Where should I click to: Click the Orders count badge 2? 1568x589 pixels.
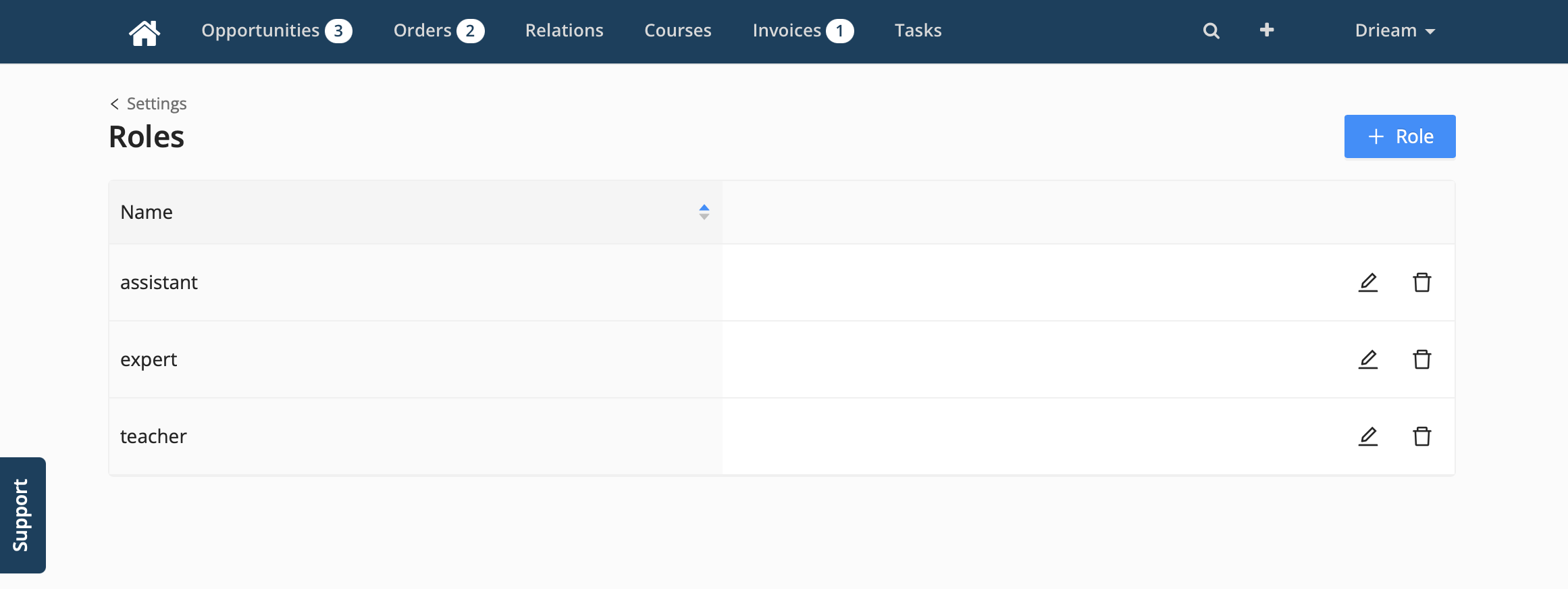click(x=471, y=31)
